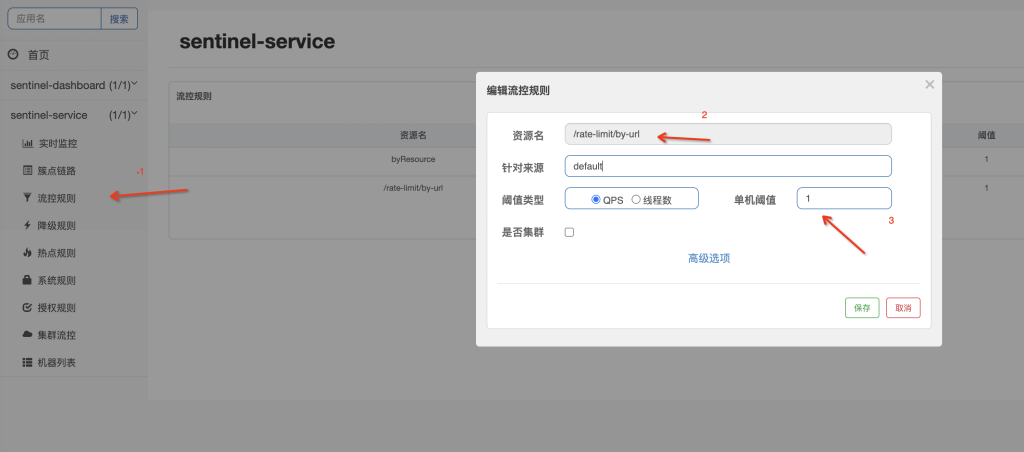The image size is (1024, 452).
Task: Click the lightning bolt icon for 降级规则
Action: (x=27, y=225)
